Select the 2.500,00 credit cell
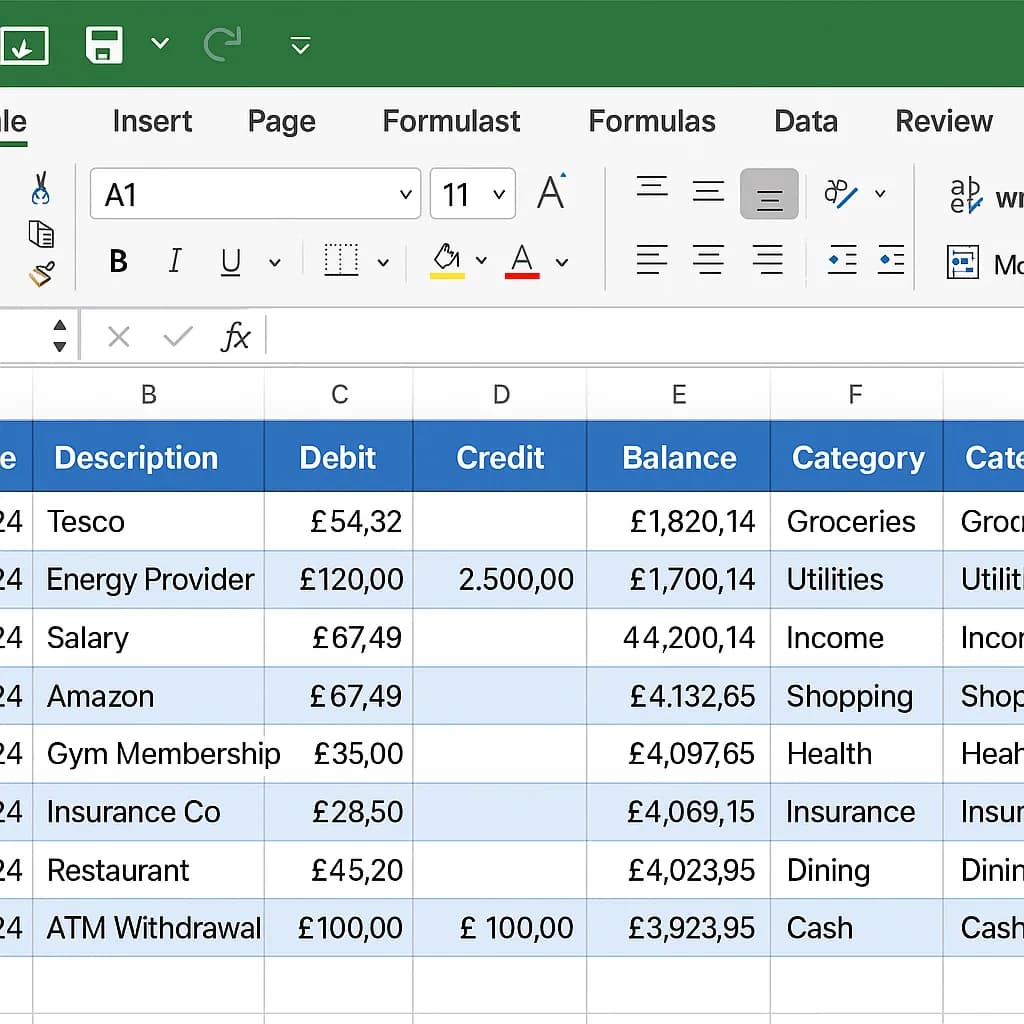Screen dimensions: 1024x1024 [x=500, y=579]
